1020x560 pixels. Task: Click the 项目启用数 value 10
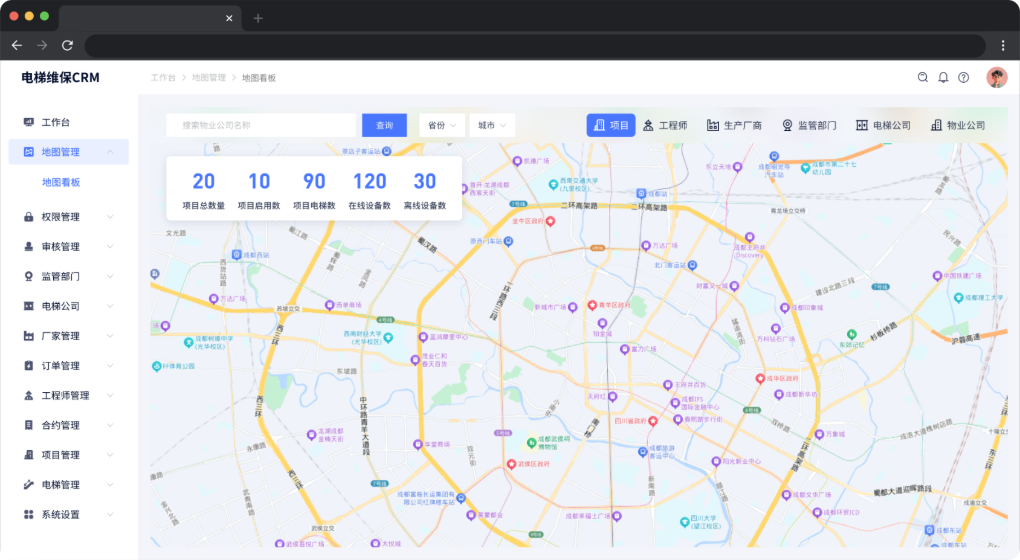click(x=259, y=181)
